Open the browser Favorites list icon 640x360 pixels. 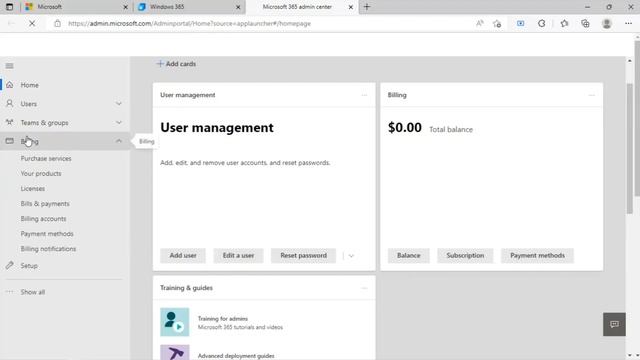(x=564, y=24)
